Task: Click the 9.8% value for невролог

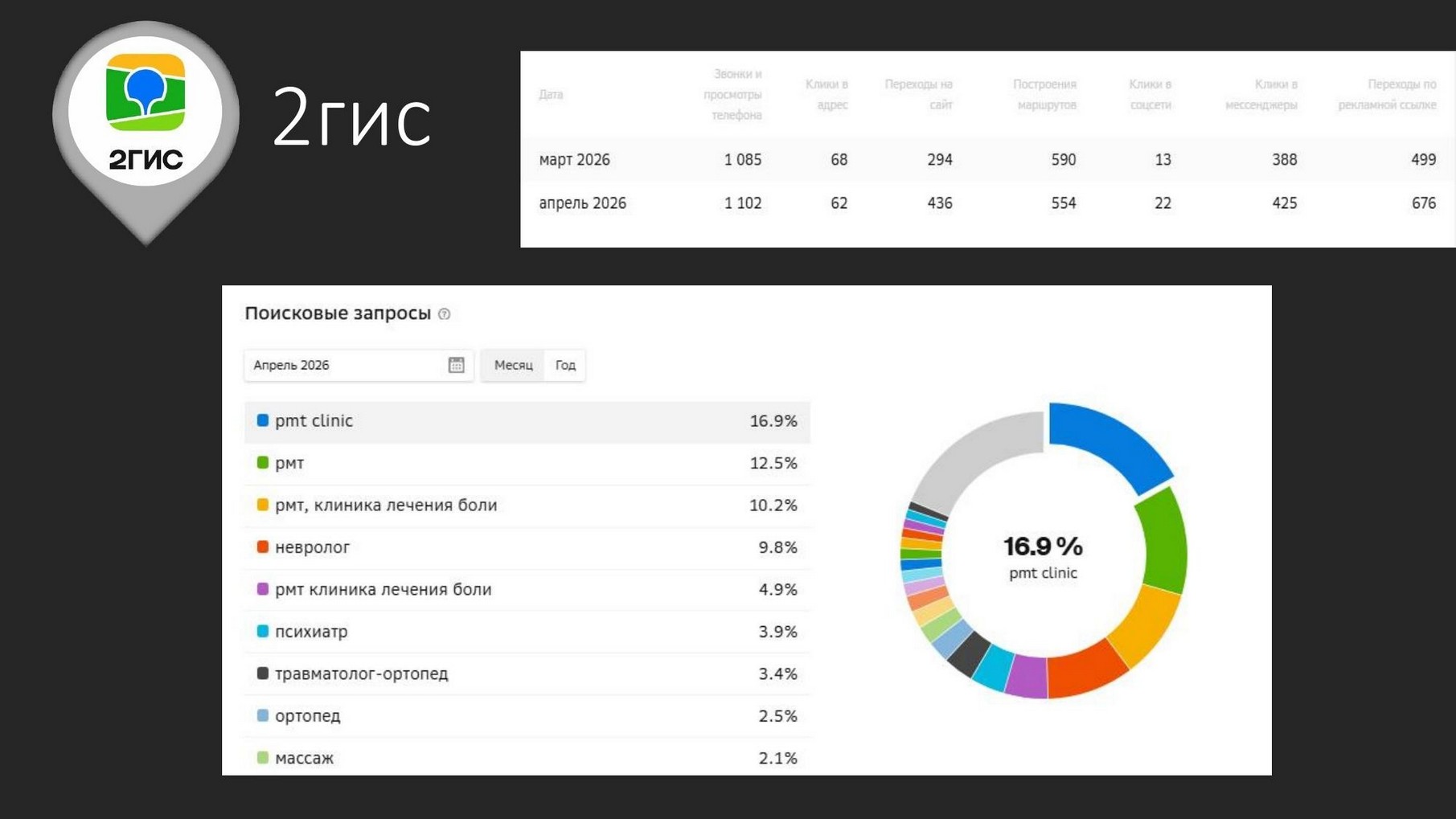Action: click(x=777, y=547)
